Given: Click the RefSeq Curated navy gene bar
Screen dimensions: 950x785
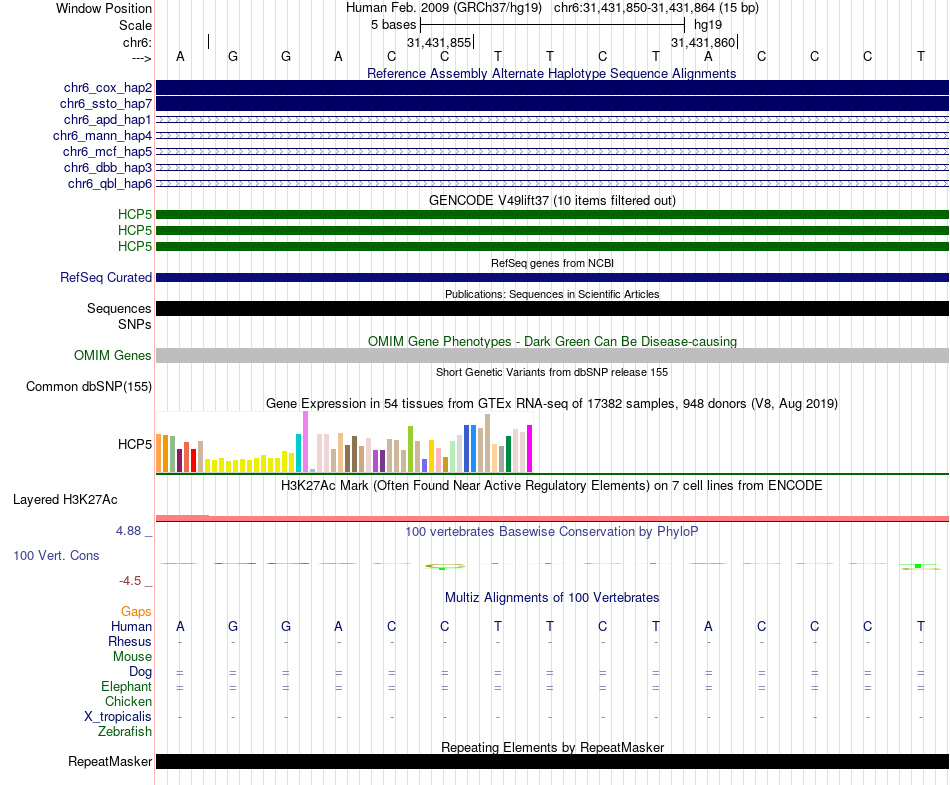Looking at the screenshot, I should point(552,277).
